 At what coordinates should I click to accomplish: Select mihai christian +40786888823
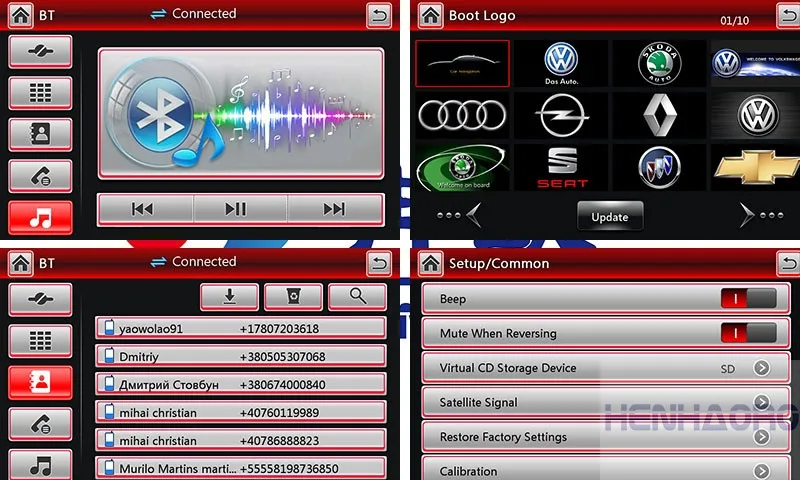click(x=240, y=440)
